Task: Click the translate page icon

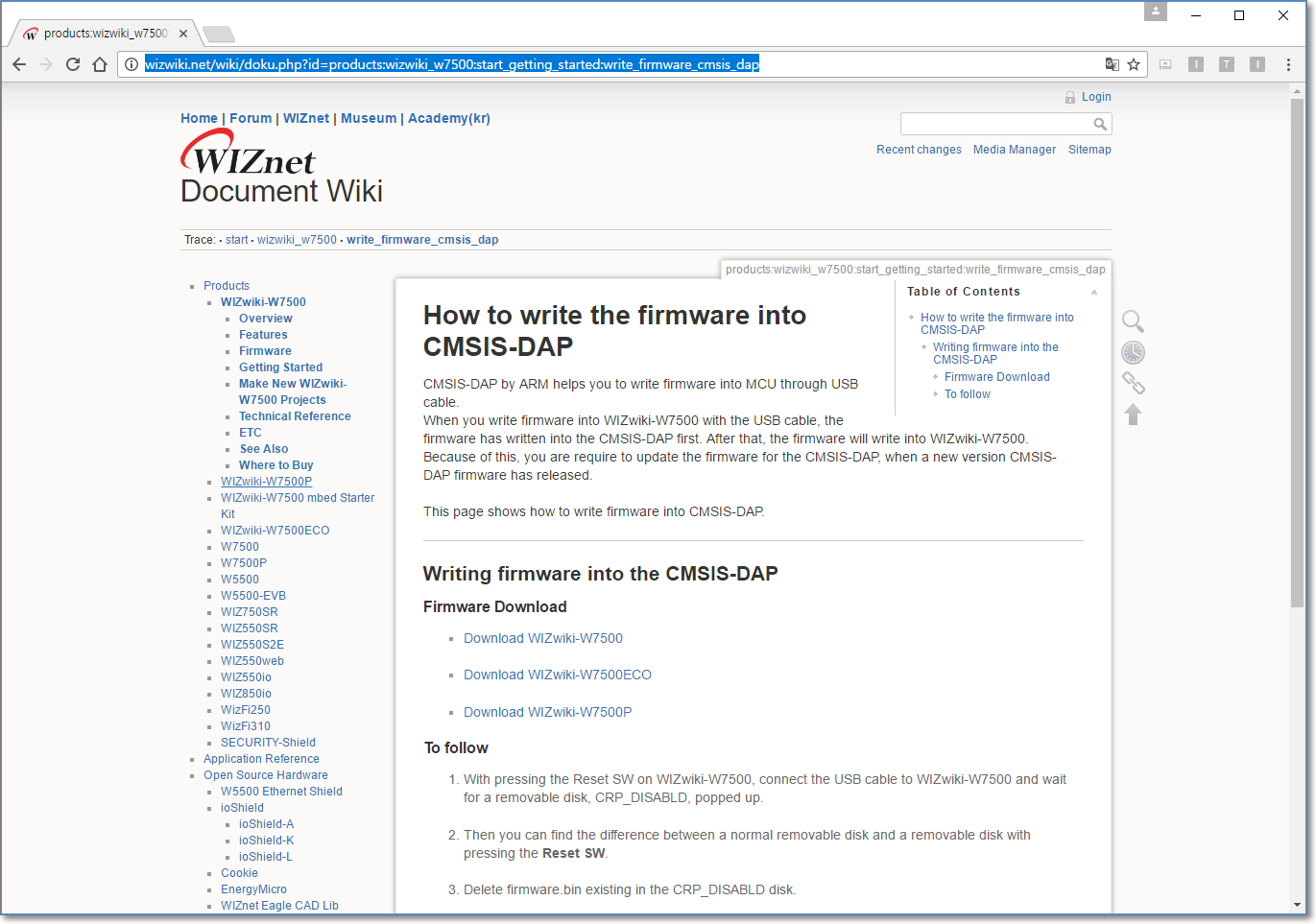Action: (1112, 64)
